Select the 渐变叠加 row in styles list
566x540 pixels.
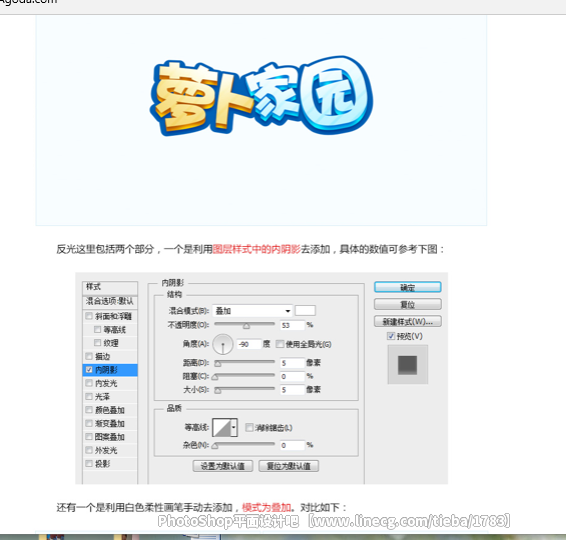click(110, 423)
